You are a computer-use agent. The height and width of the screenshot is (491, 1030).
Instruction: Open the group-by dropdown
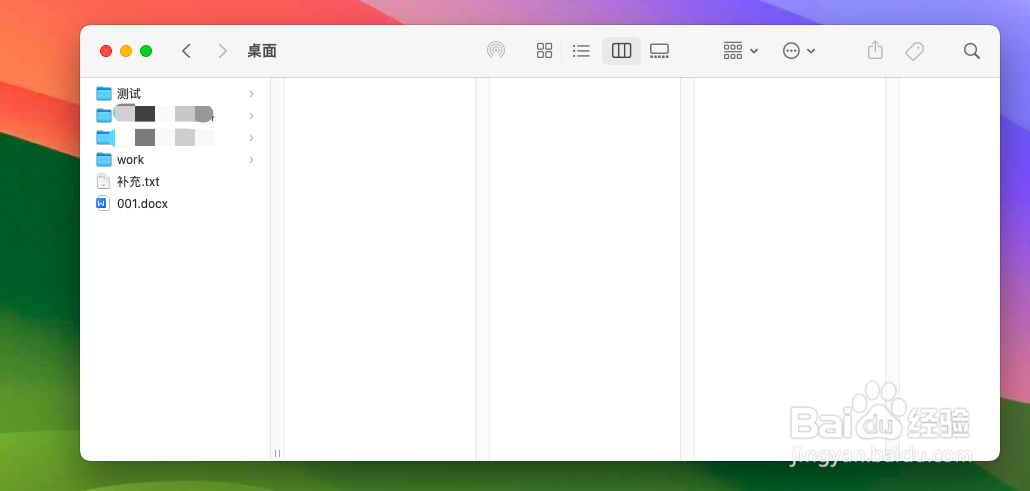tap(740, 51)
